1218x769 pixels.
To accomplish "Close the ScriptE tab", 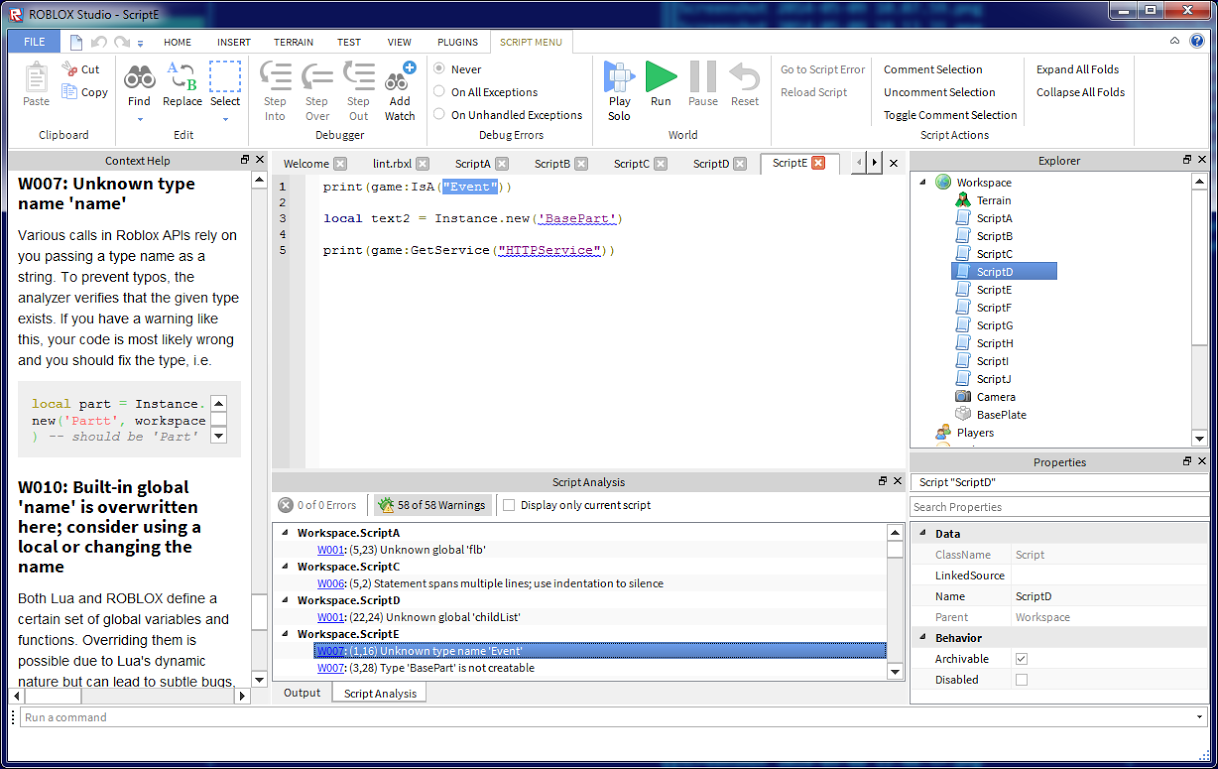I will (818, 163).
